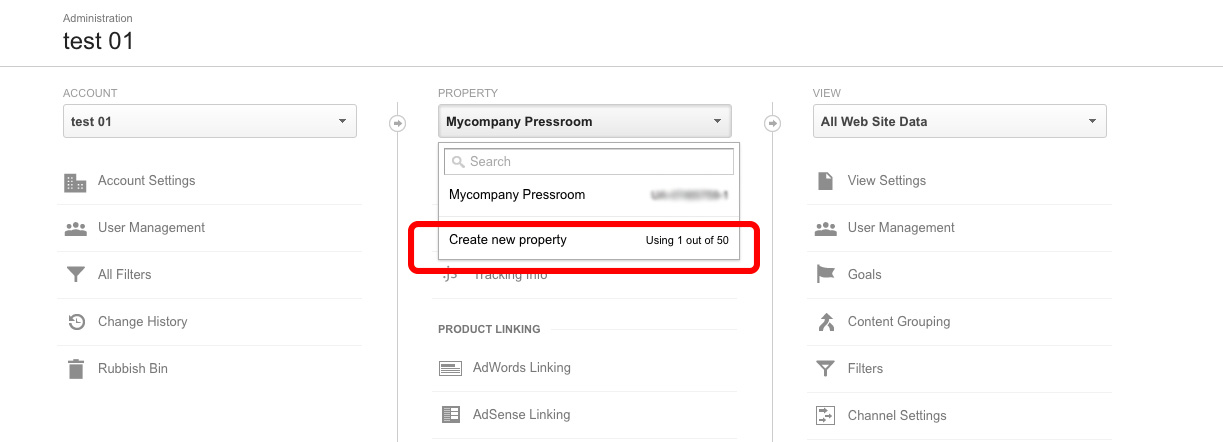Image resolution: width=1223 pixels, height=442 pixels.
Task: Click the arrow button between Property and View
Action: 772,123
